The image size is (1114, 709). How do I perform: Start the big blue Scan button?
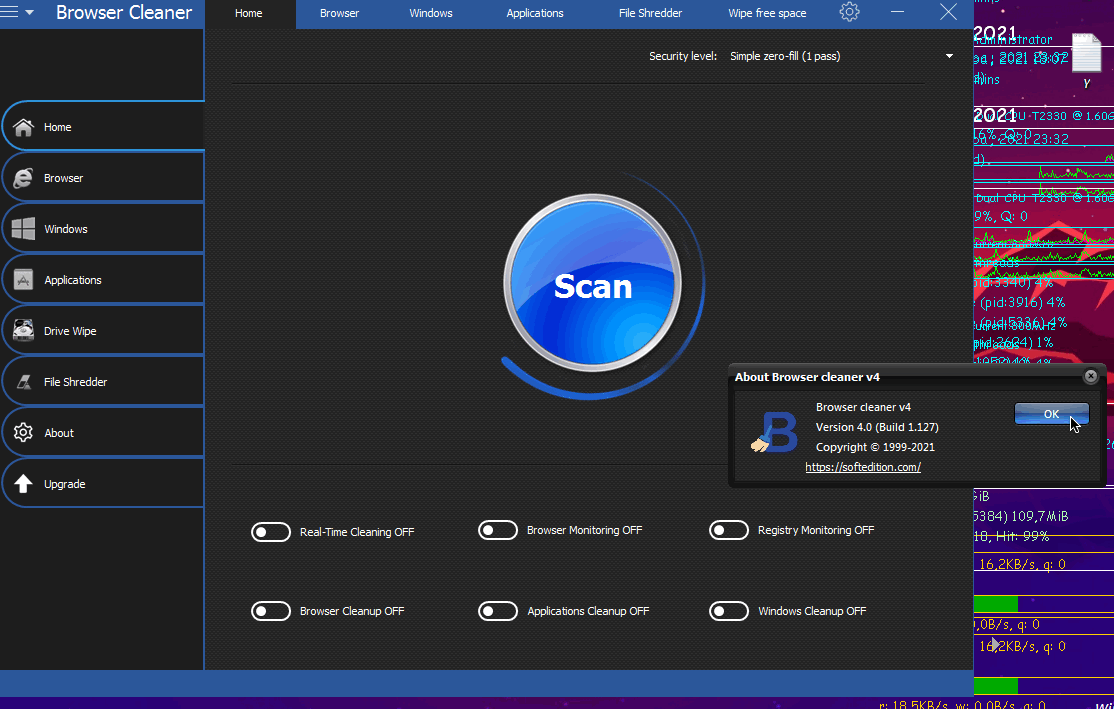[593, 284]
